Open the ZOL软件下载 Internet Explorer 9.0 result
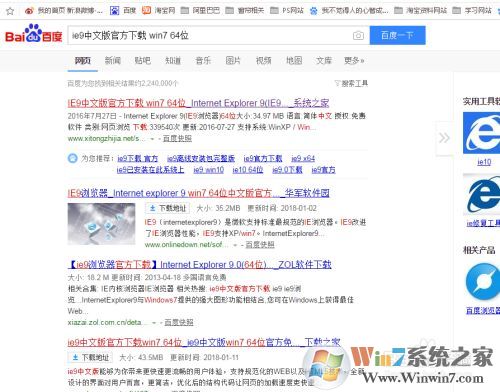Image resolution: width=500 pixels, height=392 pixels. 199,265
